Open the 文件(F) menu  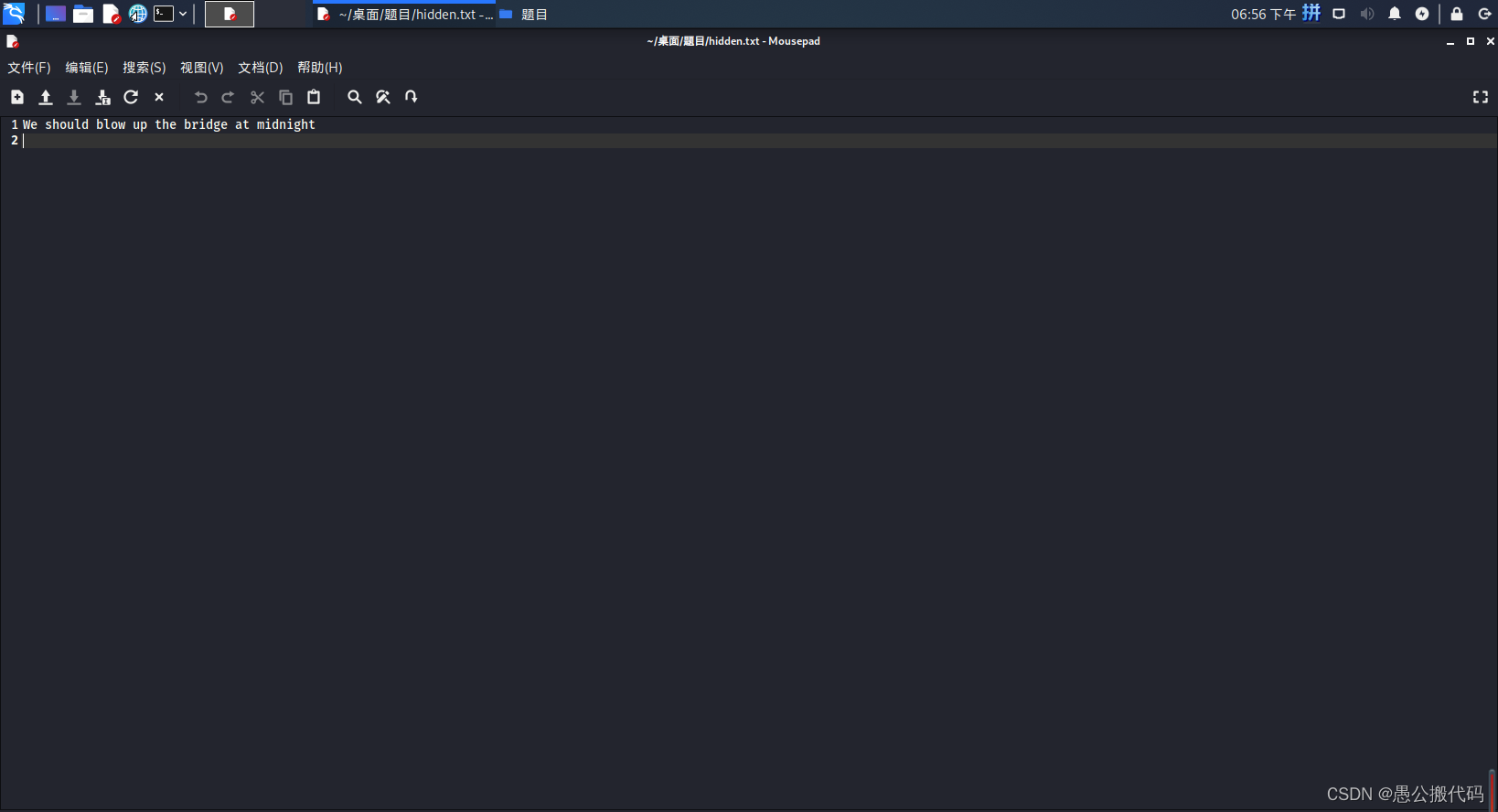click(29, 68)
